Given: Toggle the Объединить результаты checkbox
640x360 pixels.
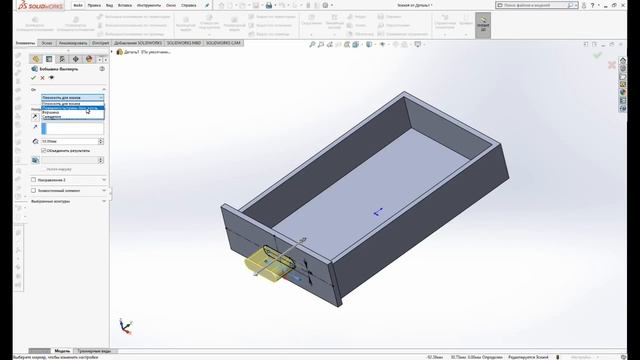Looking at the screenshot, I should tap(44, 151).
